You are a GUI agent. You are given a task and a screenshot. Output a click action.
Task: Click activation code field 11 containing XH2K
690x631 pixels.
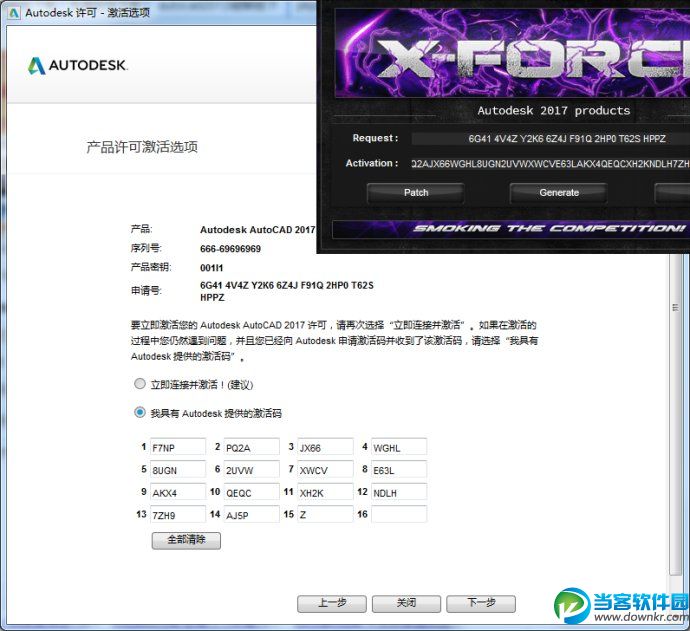pos(325,492)
